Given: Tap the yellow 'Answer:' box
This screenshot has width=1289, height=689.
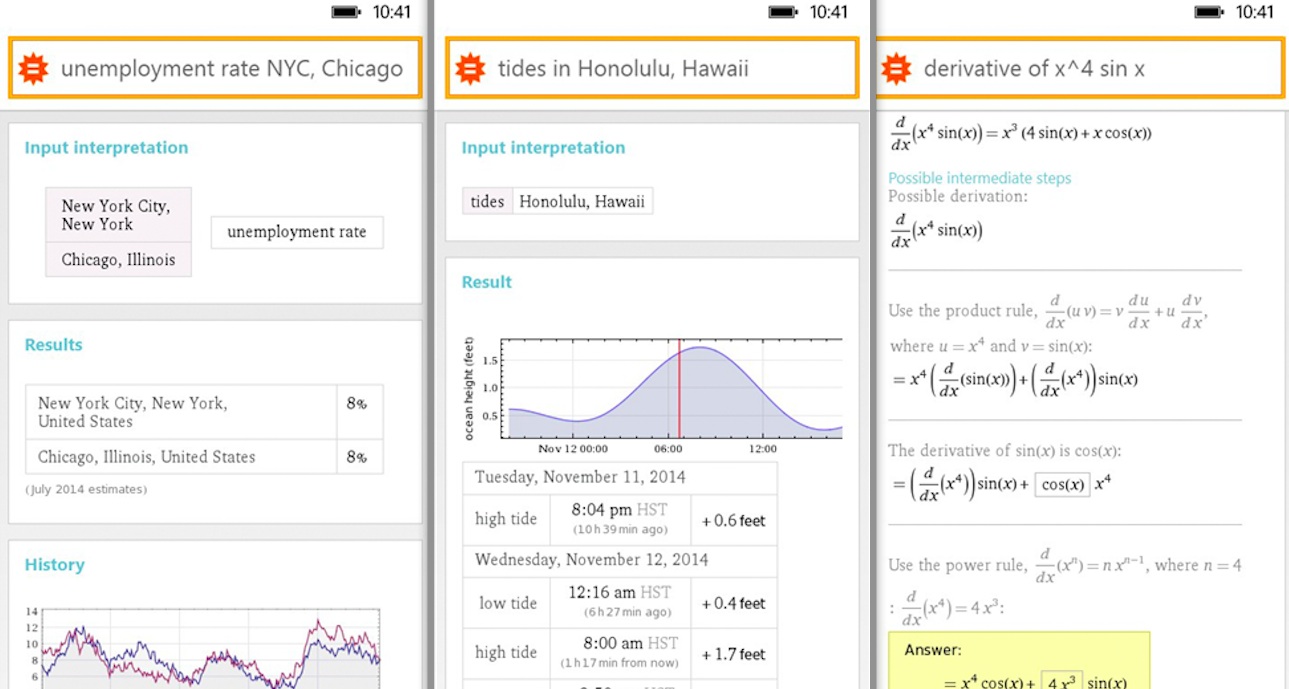Looking at the screenshot, I should click(1019, 661).
